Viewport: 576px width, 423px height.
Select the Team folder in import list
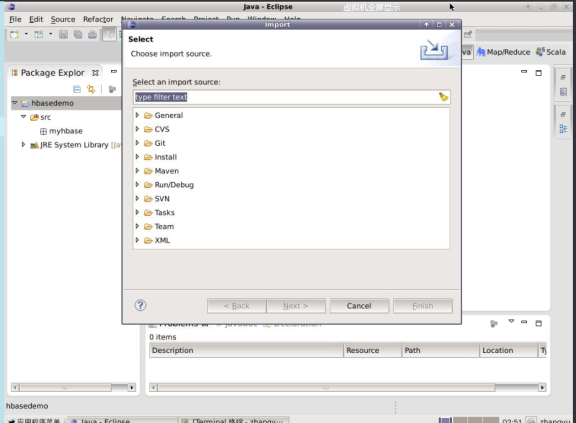[x=159, y=227]
